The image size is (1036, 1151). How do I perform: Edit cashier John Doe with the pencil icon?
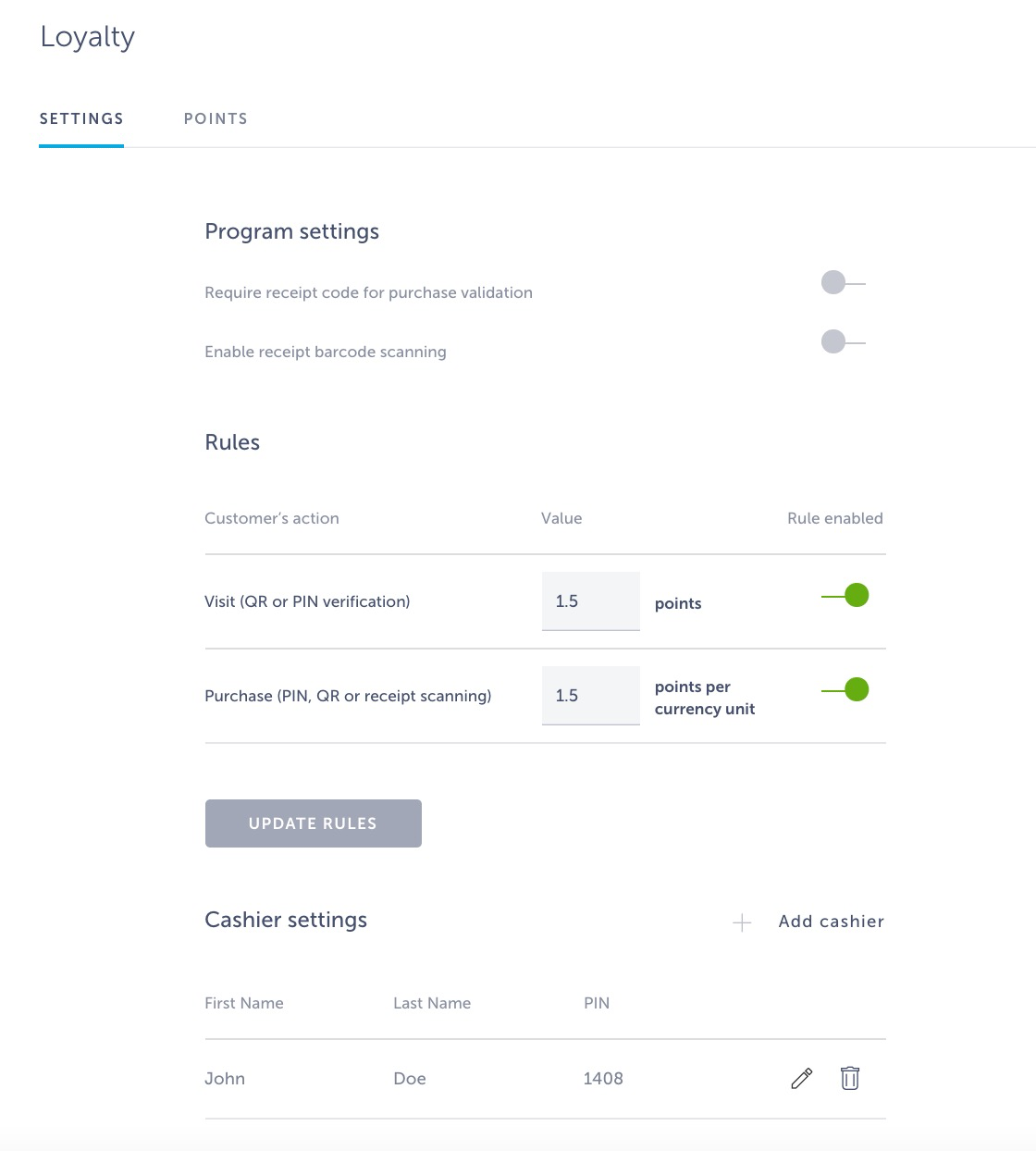[x=801, y=1078]
